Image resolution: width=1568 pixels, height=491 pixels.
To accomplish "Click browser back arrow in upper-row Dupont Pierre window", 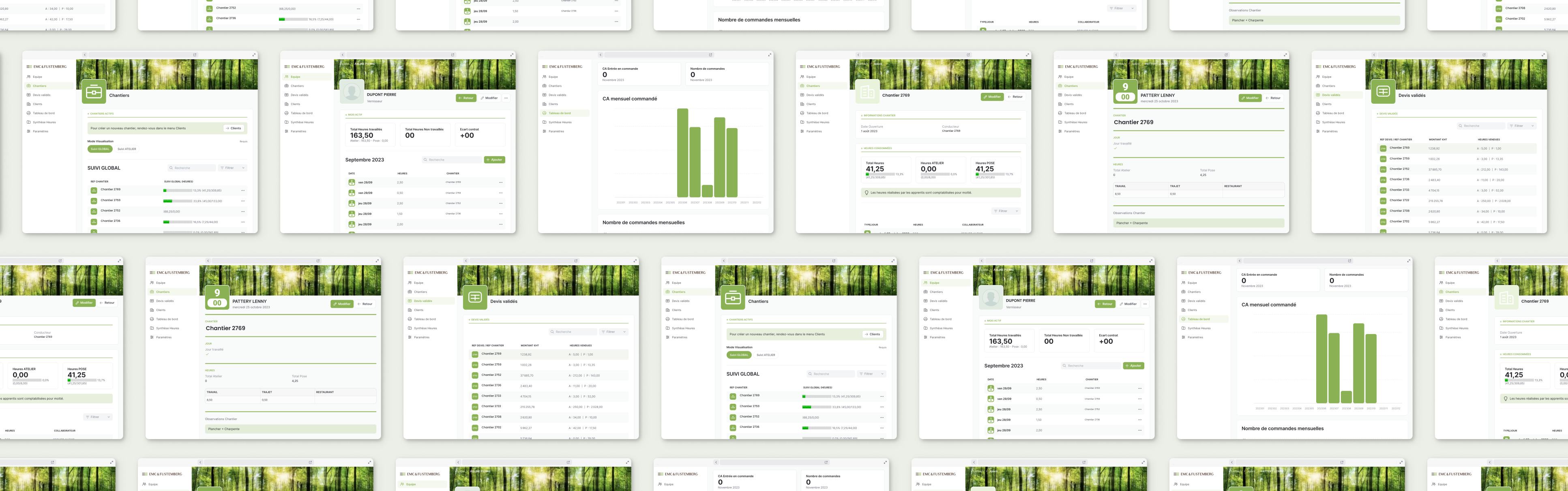I will (x=343, y=55).
